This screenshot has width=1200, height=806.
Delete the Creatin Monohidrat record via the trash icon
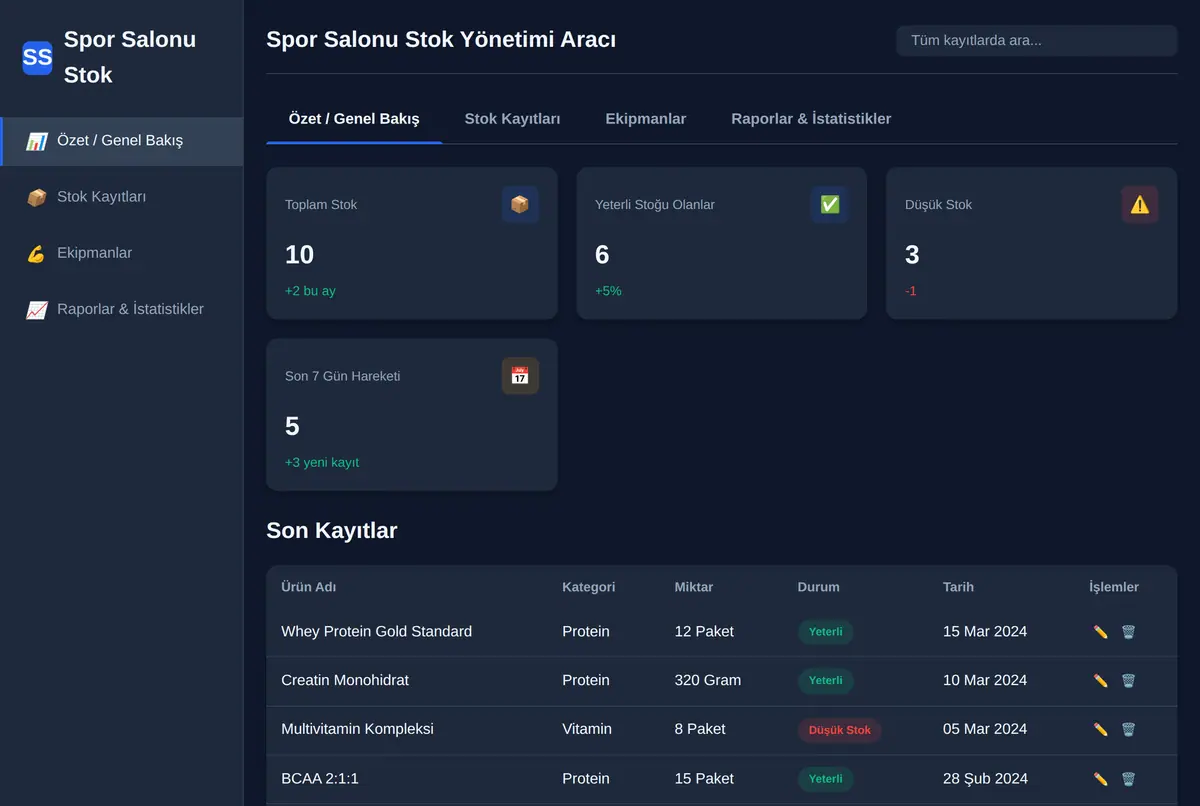pos(1128,681)
